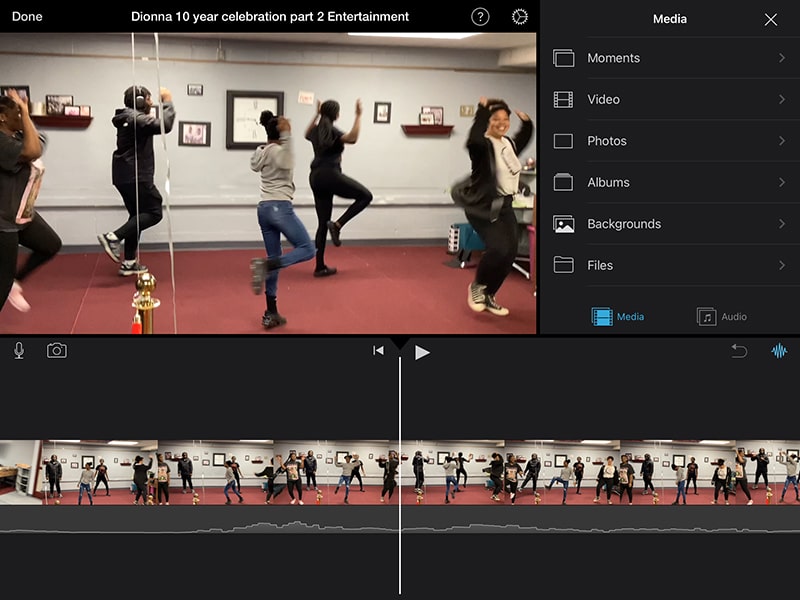Close the Media browser panel

[771, 19]
